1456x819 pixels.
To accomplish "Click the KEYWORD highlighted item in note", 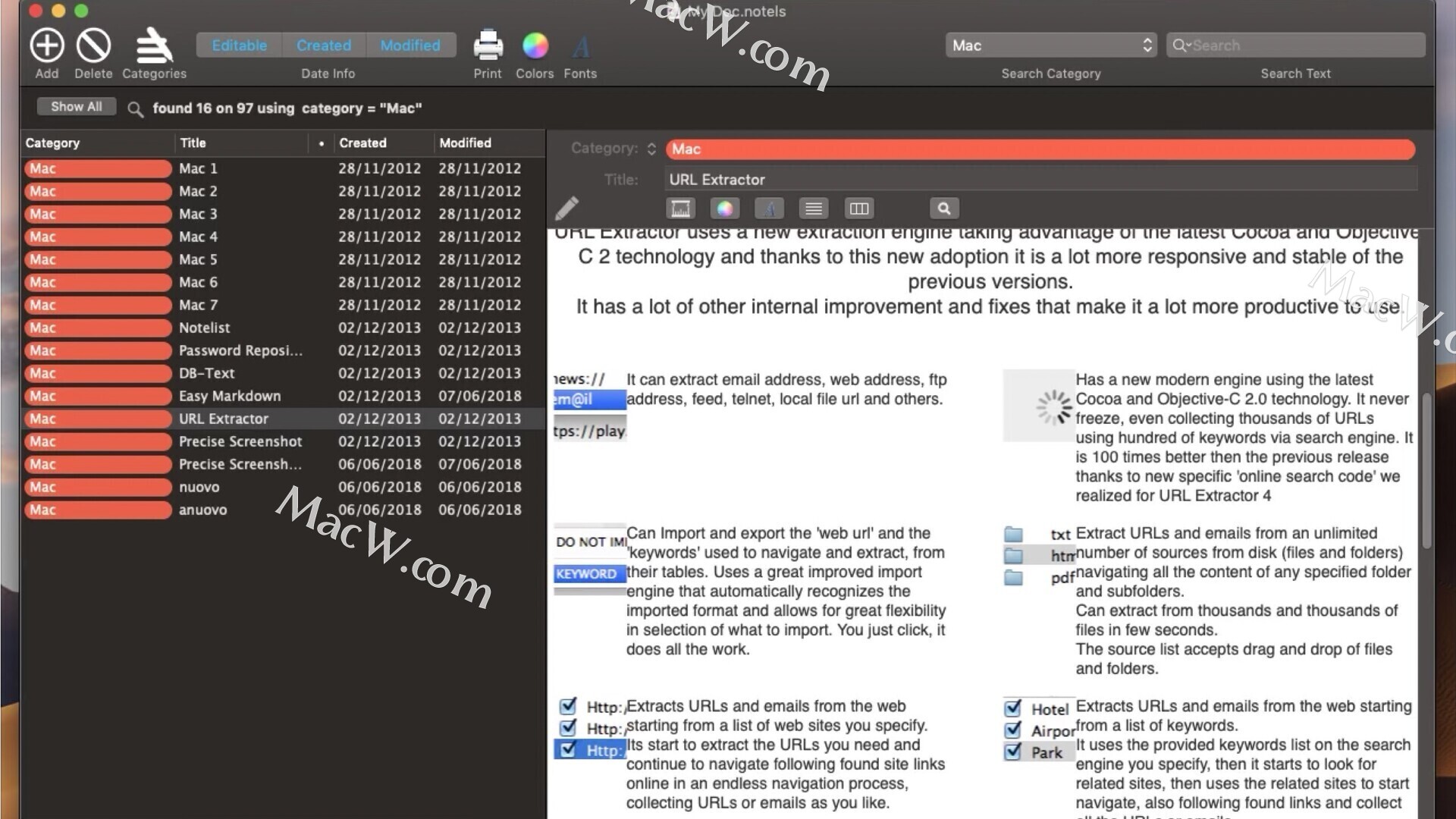I will pos(589,574).
